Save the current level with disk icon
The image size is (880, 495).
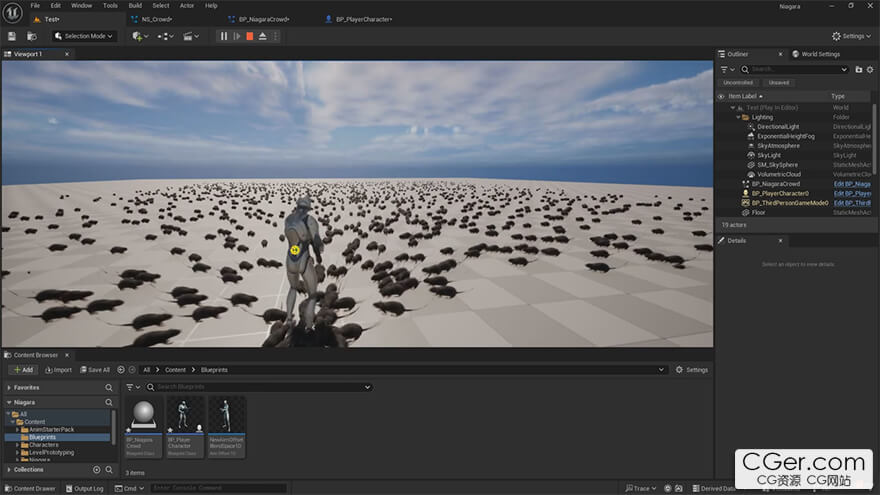tap(12, 36)
